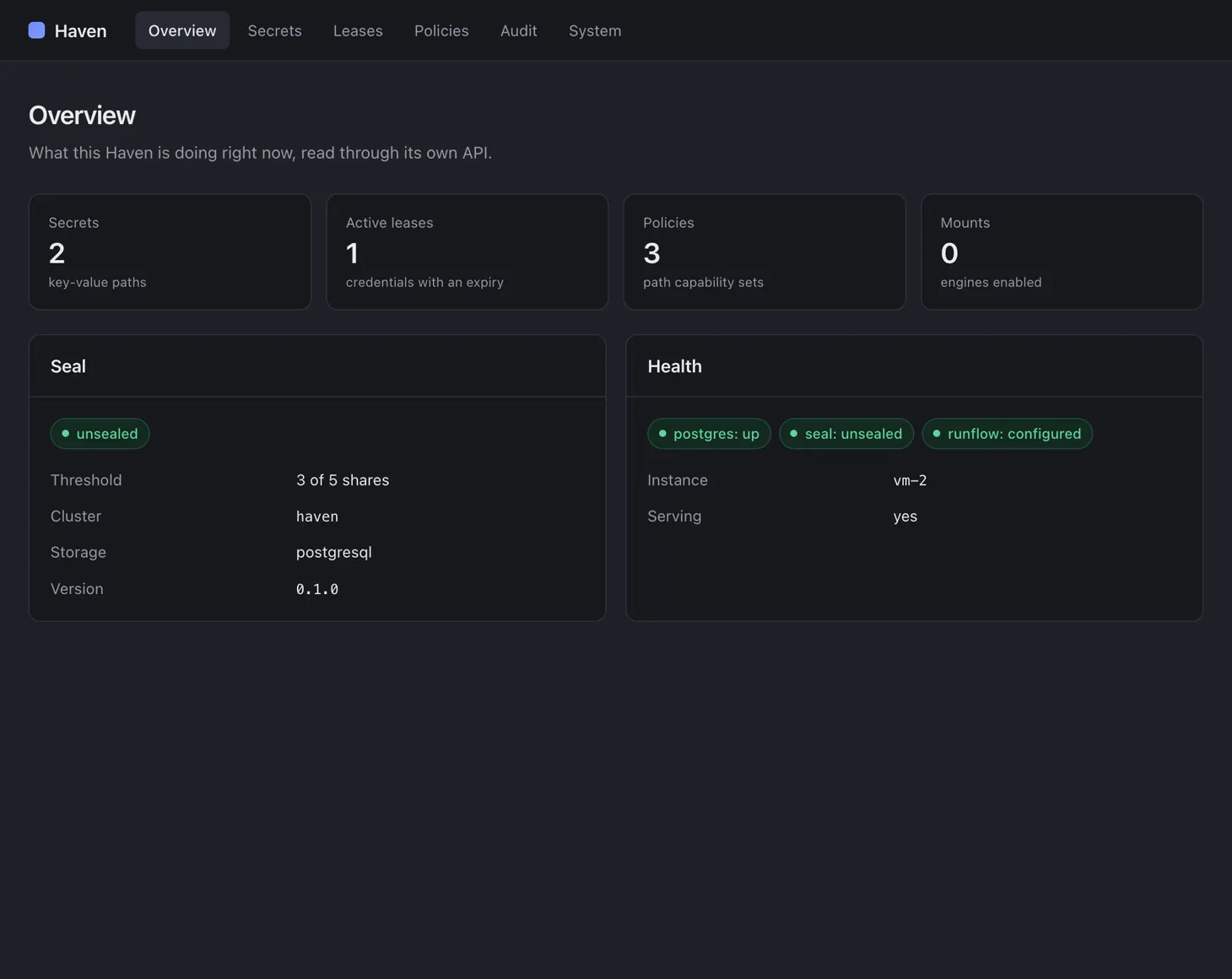Select the Mounts count card

point(1062,252)
